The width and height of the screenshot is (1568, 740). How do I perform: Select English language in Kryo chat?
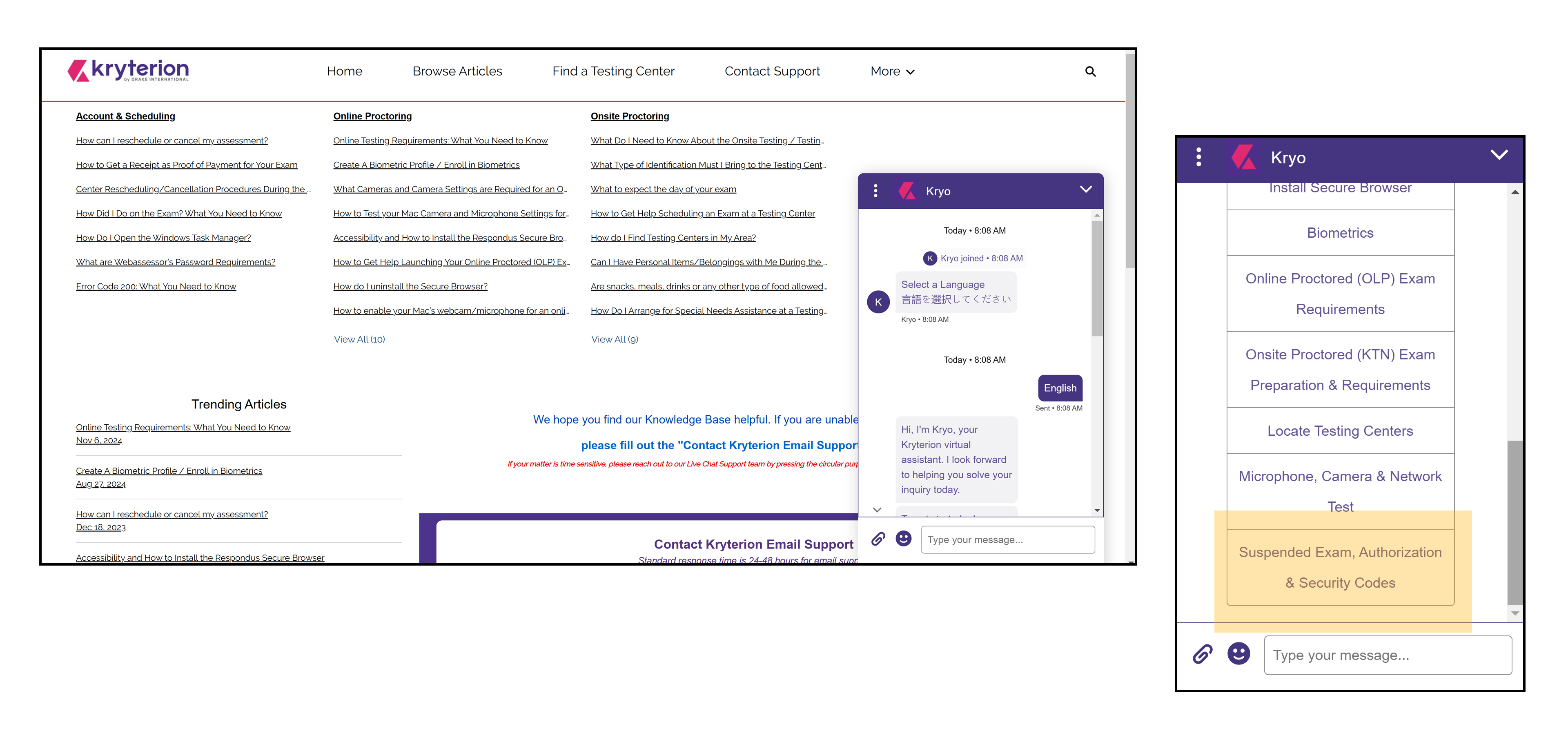coord(1059,388)
